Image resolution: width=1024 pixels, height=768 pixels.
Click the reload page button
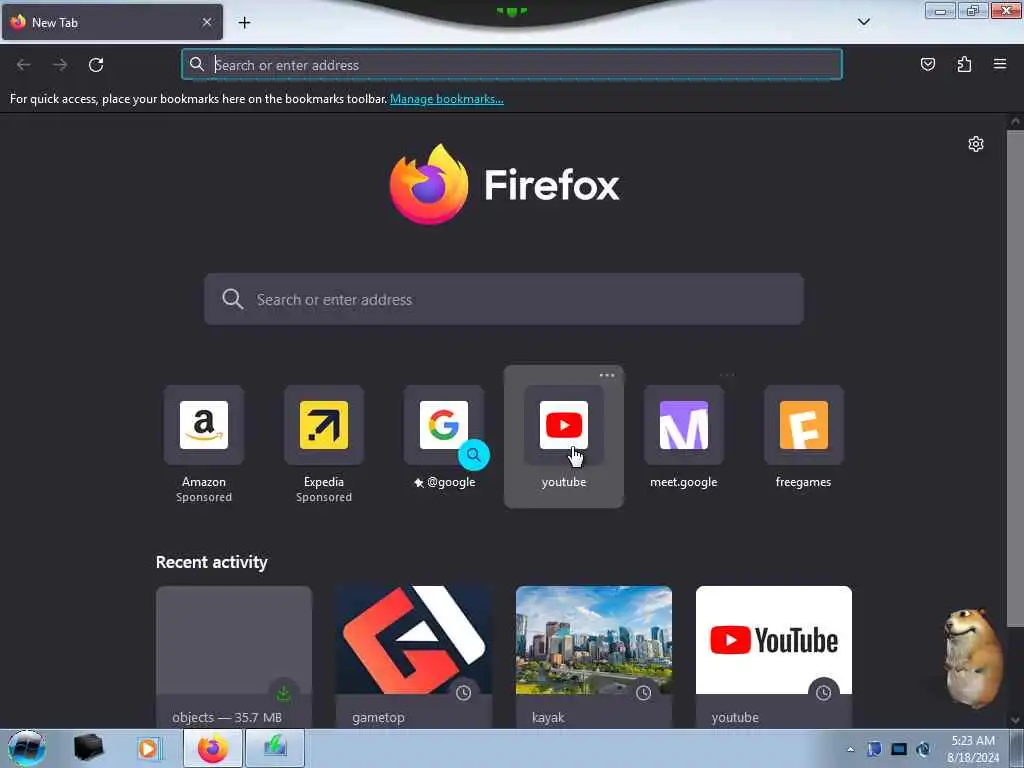click(x=96, y=65)
